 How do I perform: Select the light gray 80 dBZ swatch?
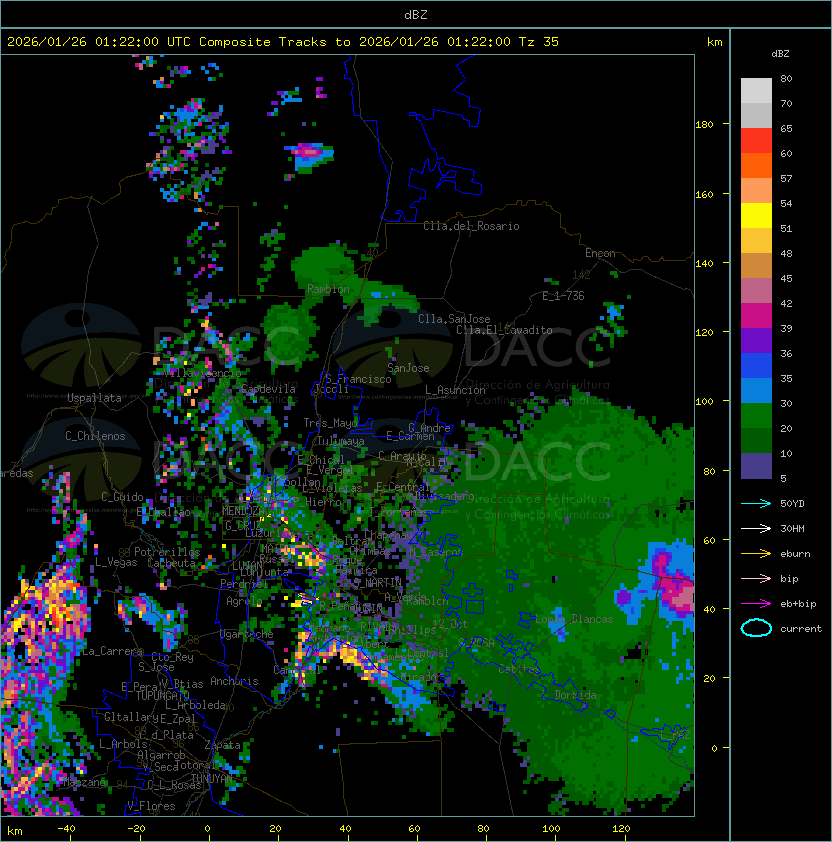point(756,90)
